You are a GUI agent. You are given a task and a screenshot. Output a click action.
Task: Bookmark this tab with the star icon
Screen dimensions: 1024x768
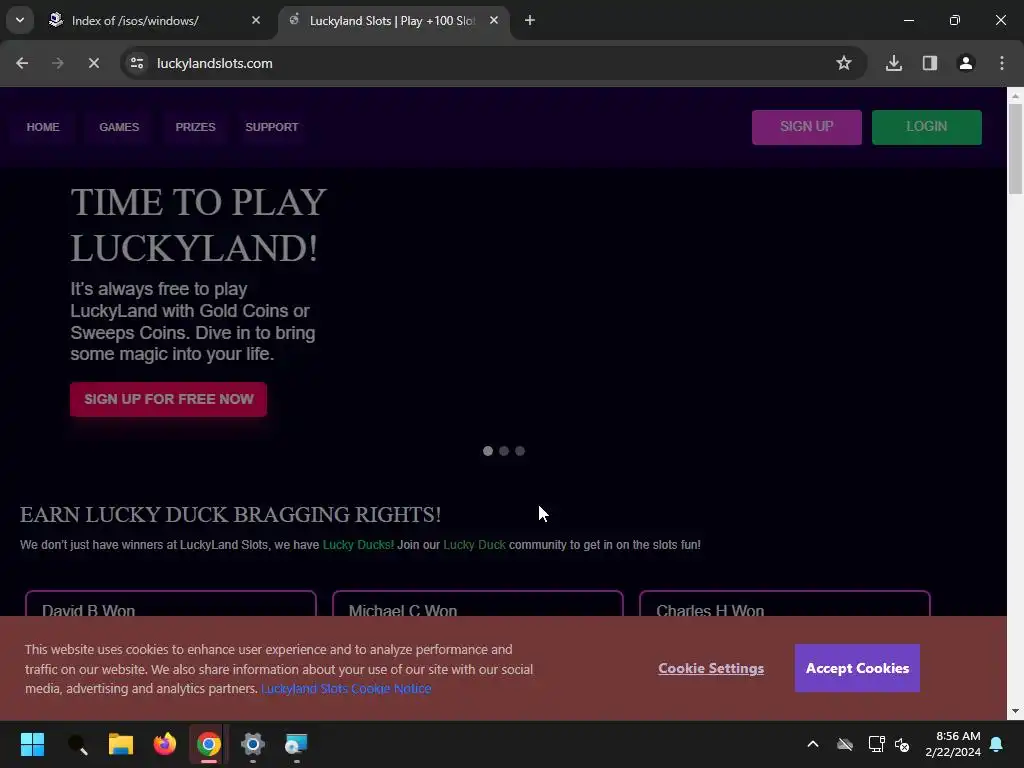[x=844, y=63]
